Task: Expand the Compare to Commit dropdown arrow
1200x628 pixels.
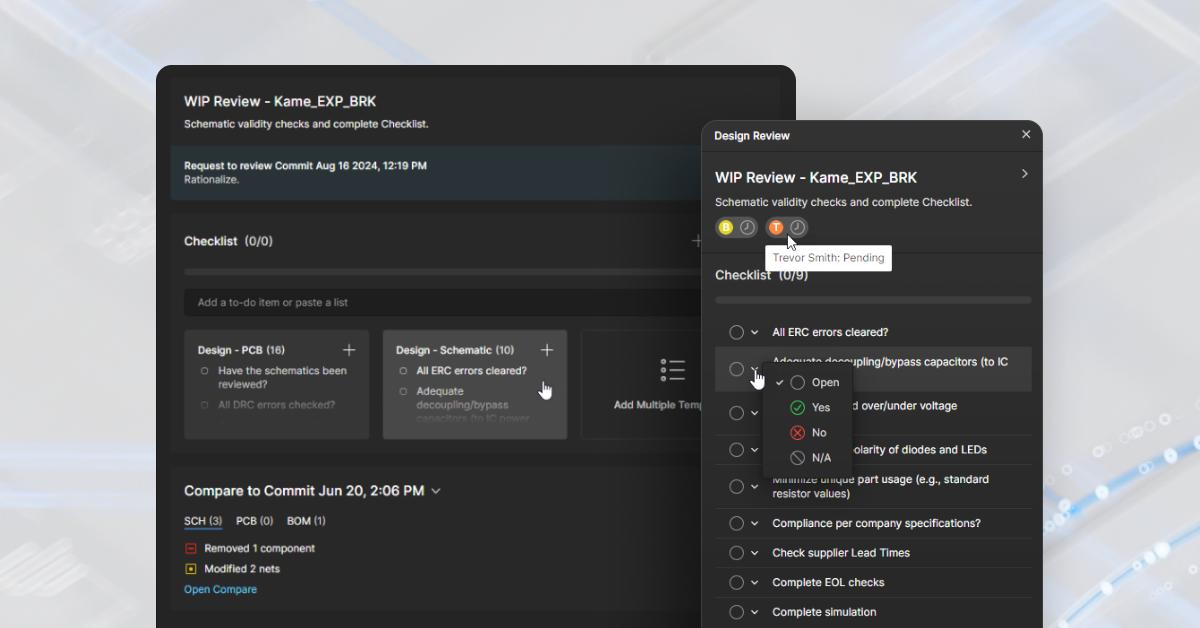Action: (x=436, y=491)
